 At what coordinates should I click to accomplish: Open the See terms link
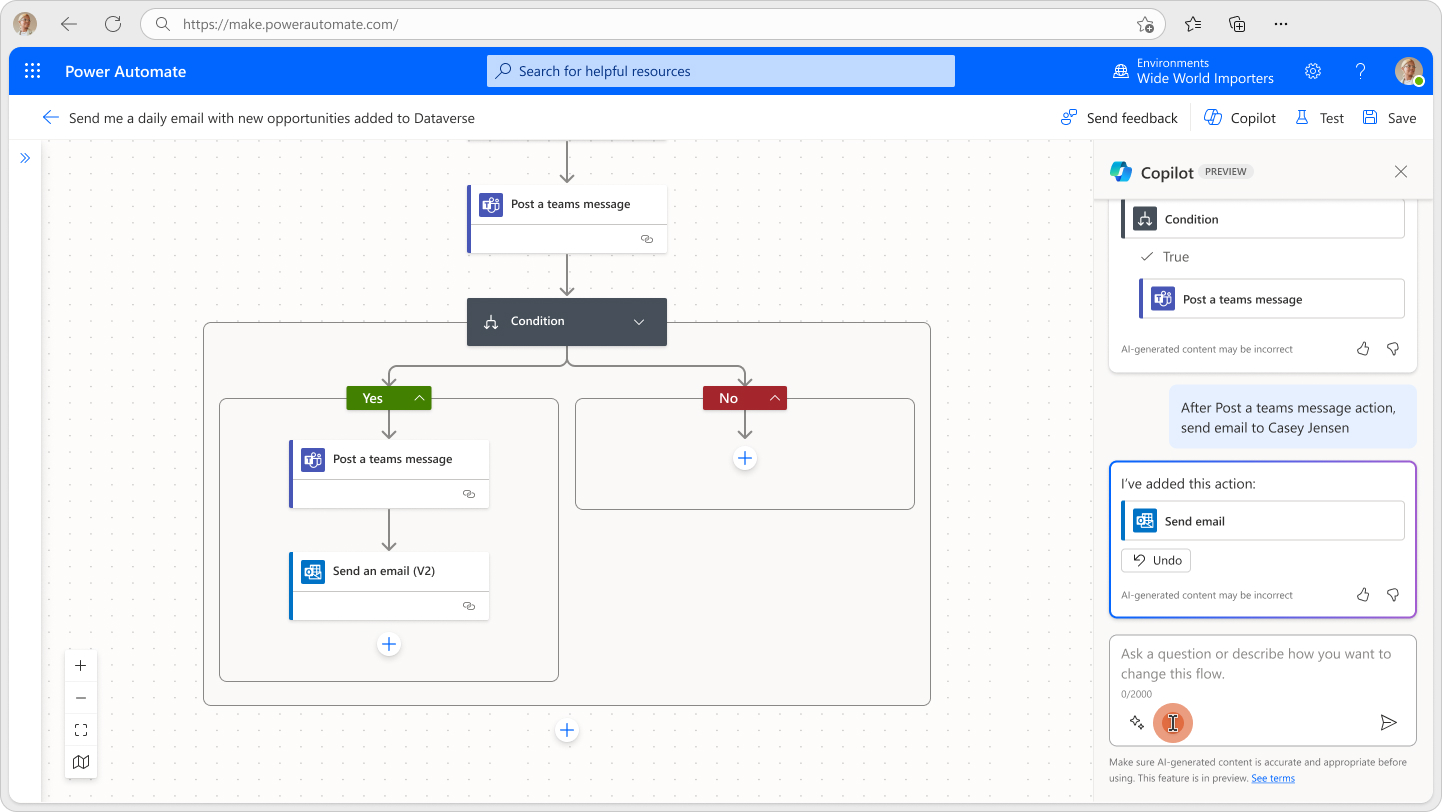[1273, 778]
